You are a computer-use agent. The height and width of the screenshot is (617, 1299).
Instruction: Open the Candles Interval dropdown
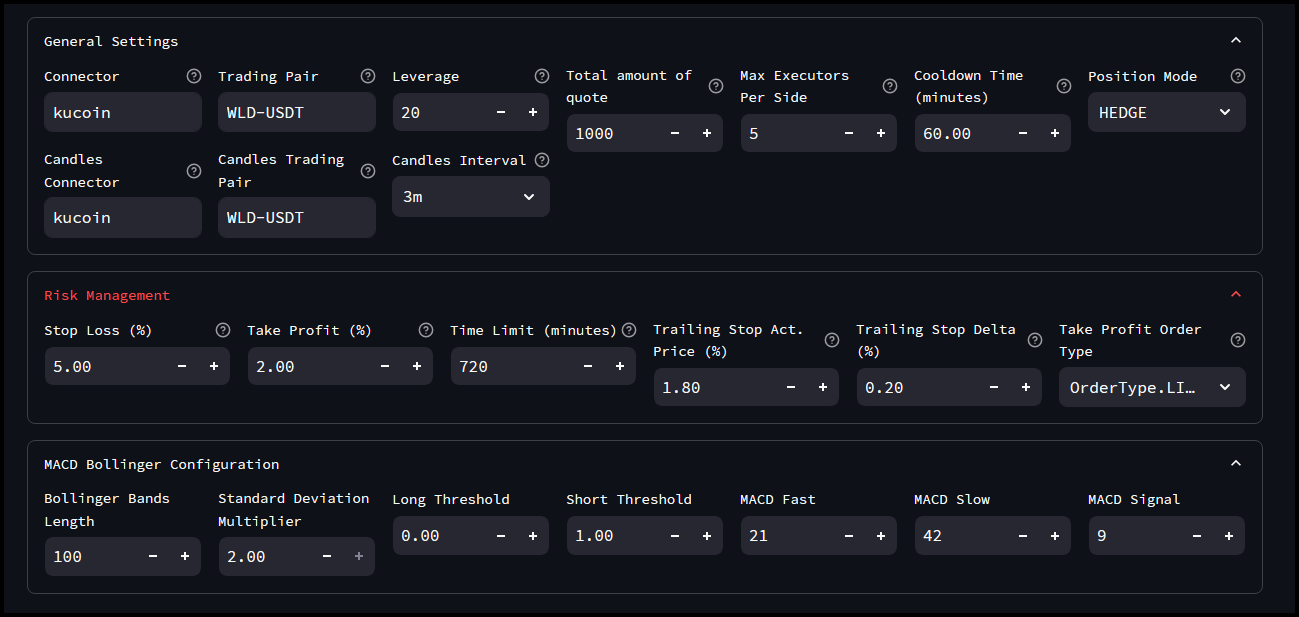[x=470, y=196]
